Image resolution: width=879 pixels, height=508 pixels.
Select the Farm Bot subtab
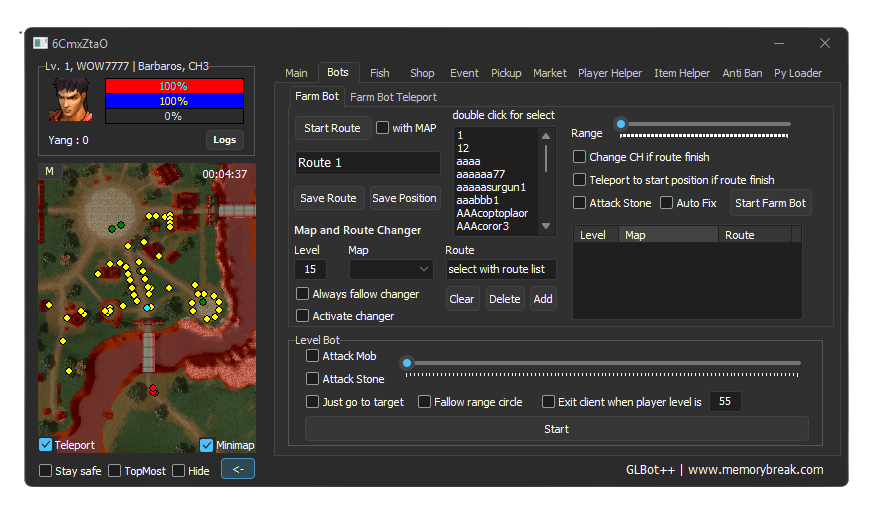click(x=317, y=96)
